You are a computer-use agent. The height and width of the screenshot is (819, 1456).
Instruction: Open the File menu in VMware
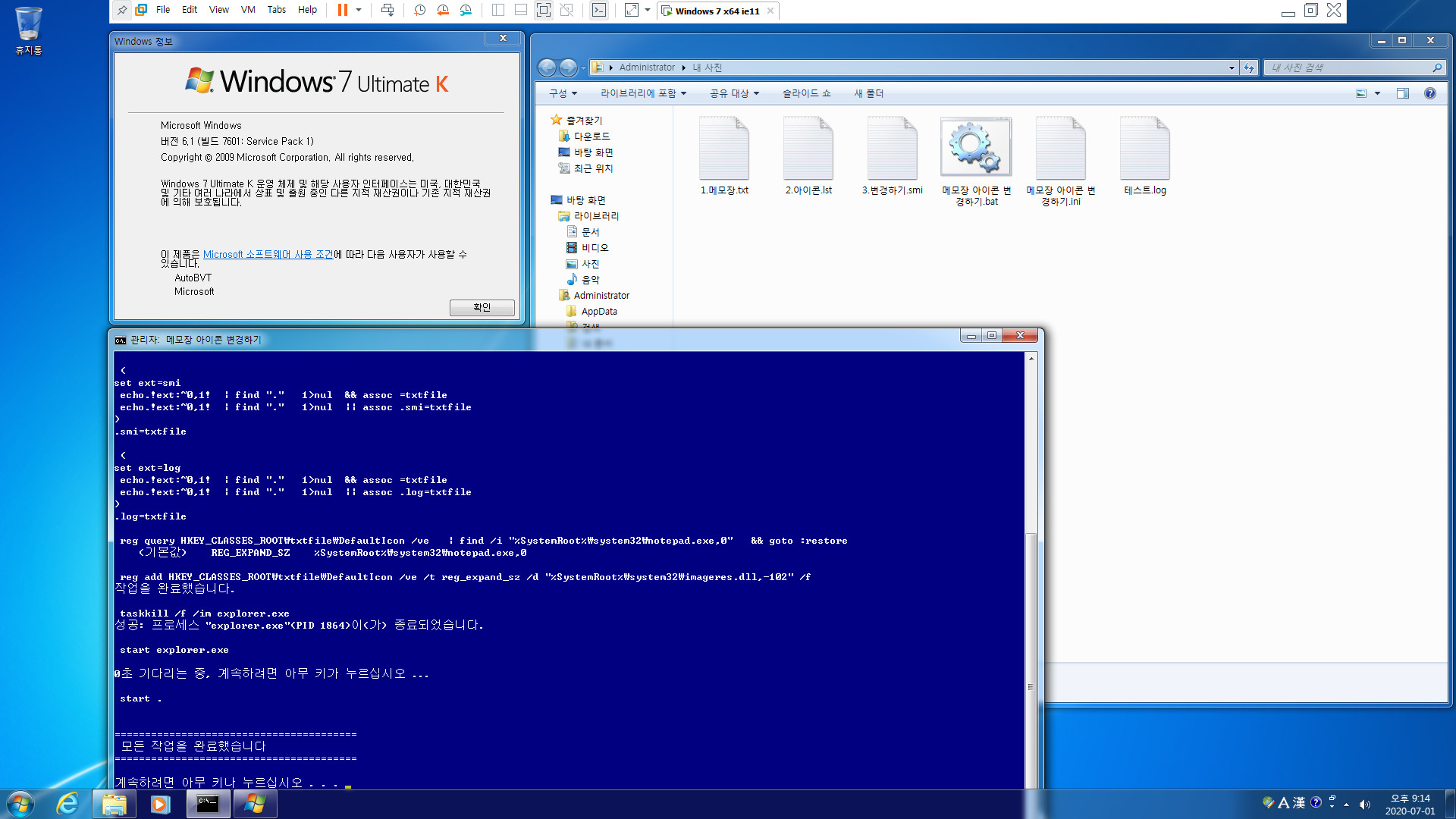click(x=163, y=10)
